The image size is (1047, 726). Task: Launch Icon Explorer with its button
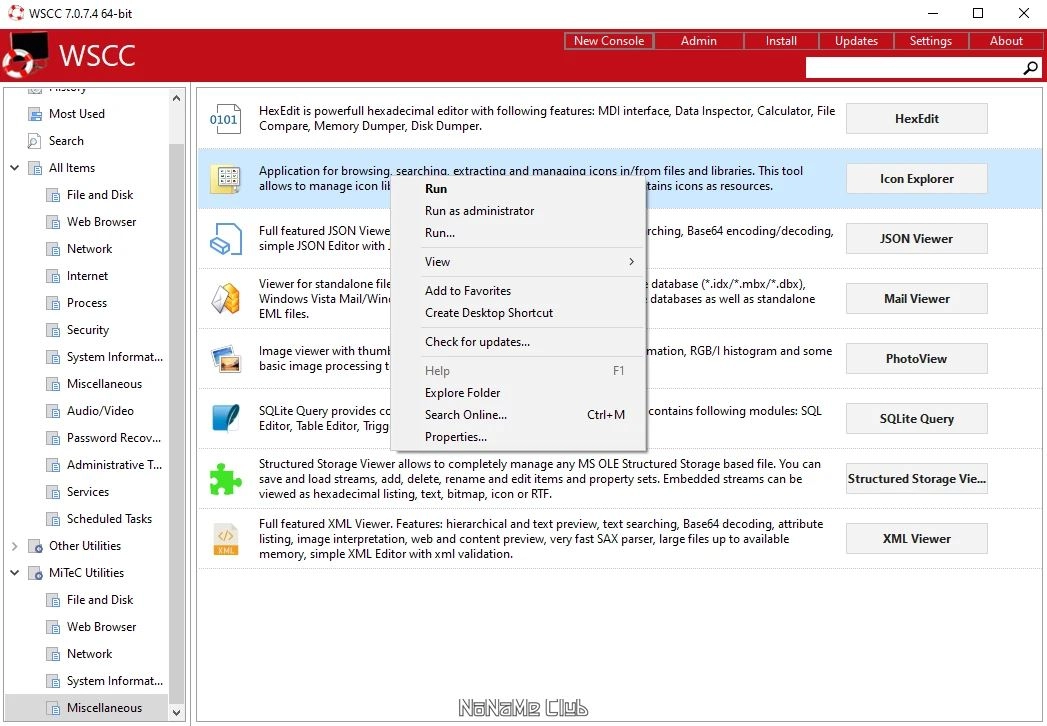916,178
